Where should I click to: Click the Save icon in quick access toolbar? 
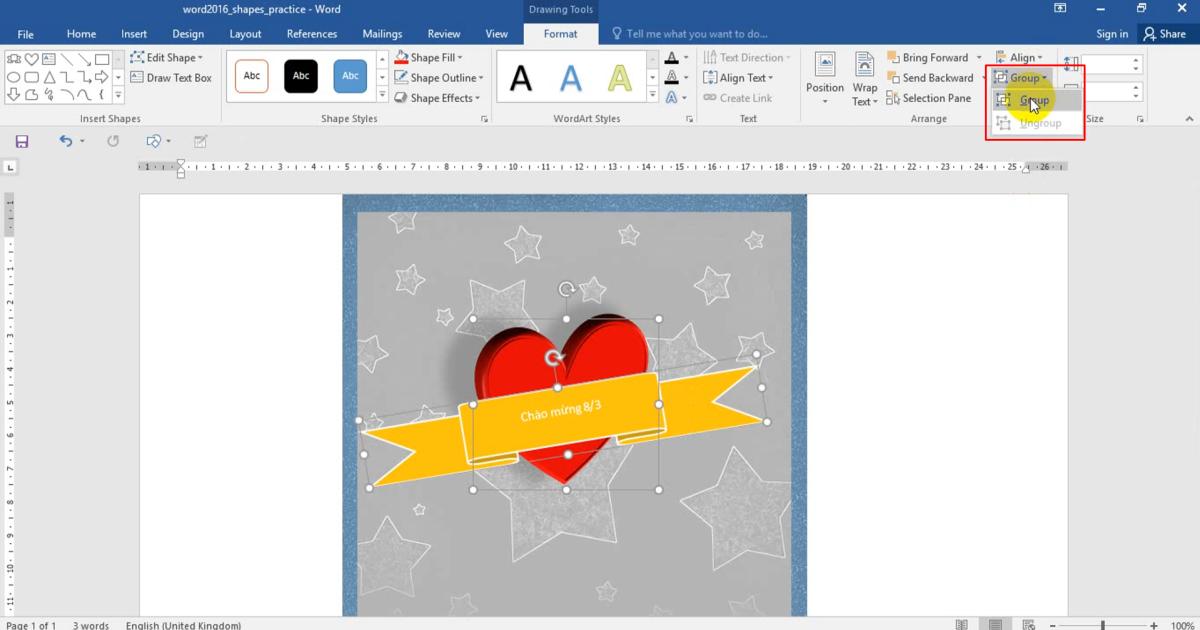pos(22,142)
